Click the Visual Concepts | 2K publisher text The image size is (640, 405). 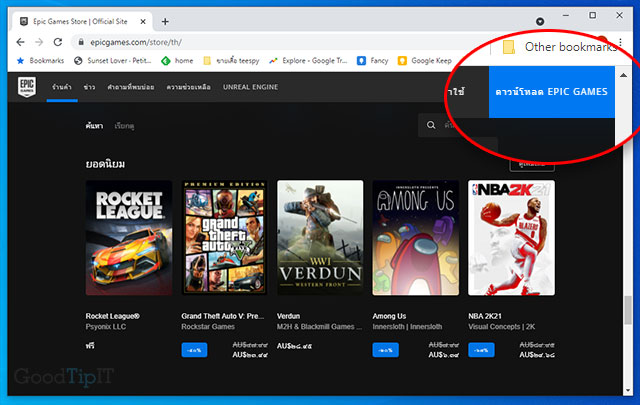click(x=502, y=327)
